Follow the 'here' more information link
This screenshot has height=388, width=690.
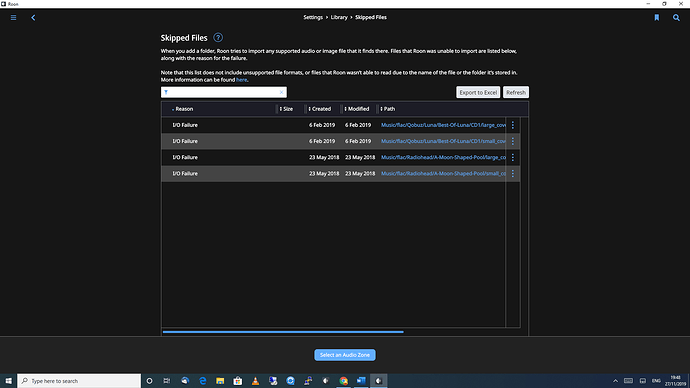[x=242, y=80]
